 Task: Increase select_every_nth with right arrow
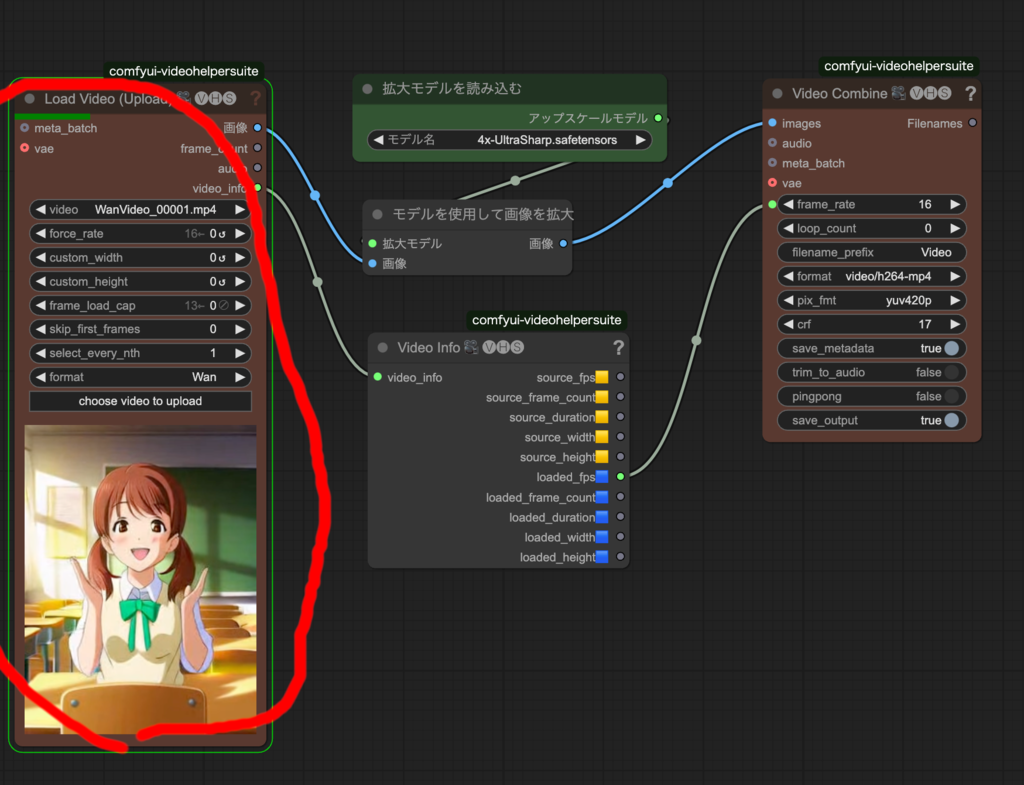click(240, 353)
